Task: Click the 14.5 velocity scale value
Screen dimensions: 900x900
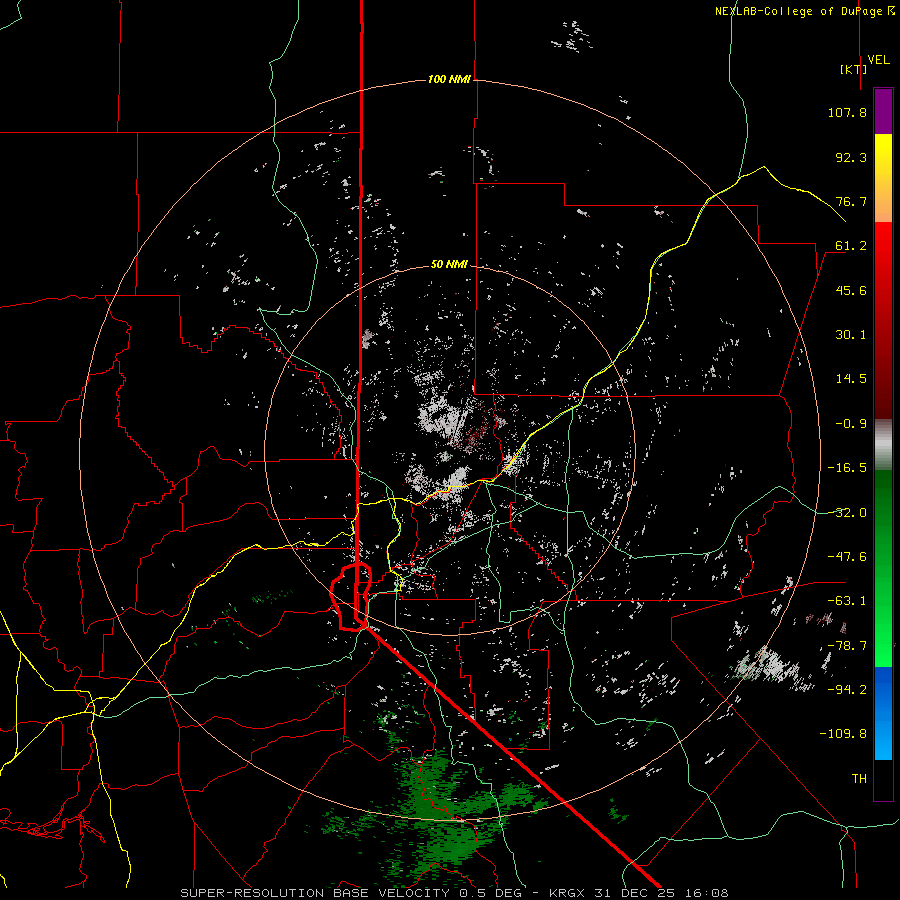Action: pos(851,379)
